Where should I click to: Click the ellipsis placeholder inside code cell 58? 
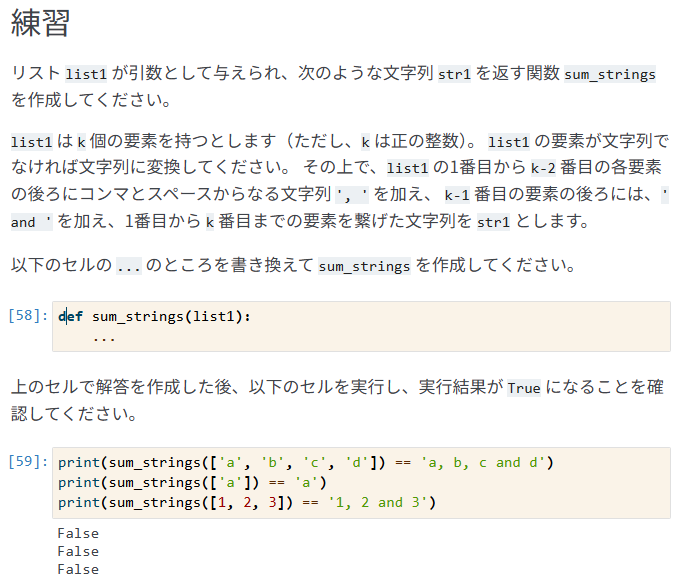pyautogui.click(x=103, y=337)
